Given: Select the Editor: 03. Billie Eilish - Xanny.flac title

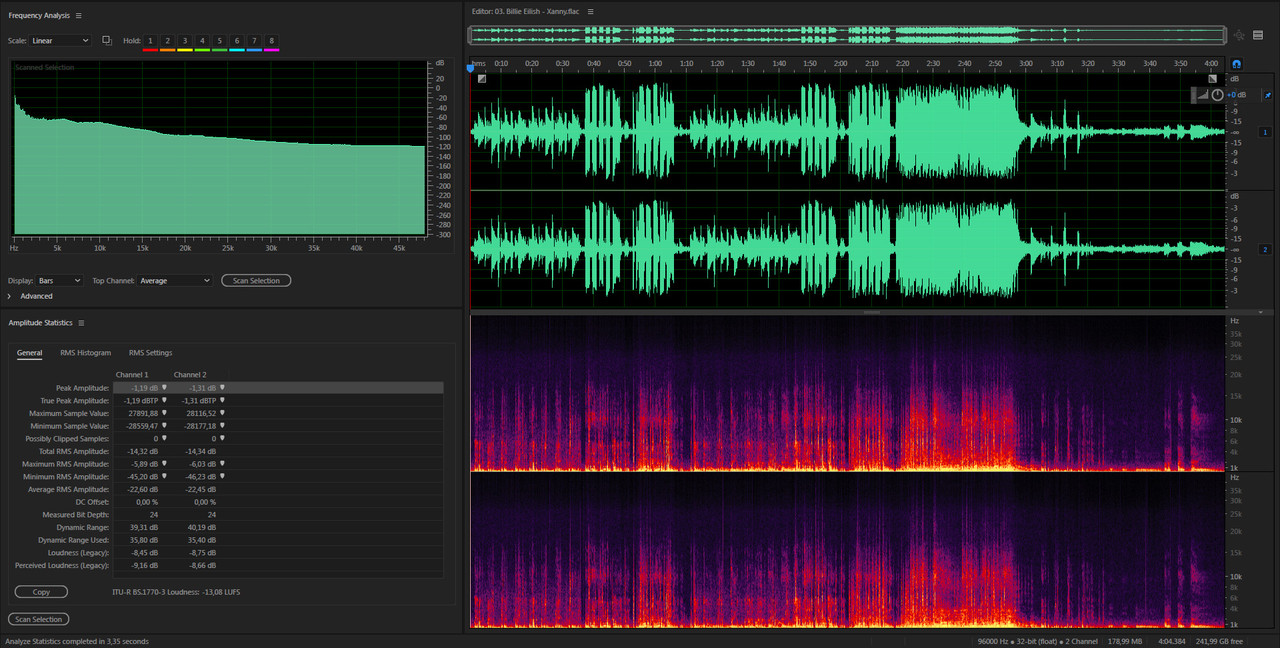Looking at the screenshot, I should 527,11.
